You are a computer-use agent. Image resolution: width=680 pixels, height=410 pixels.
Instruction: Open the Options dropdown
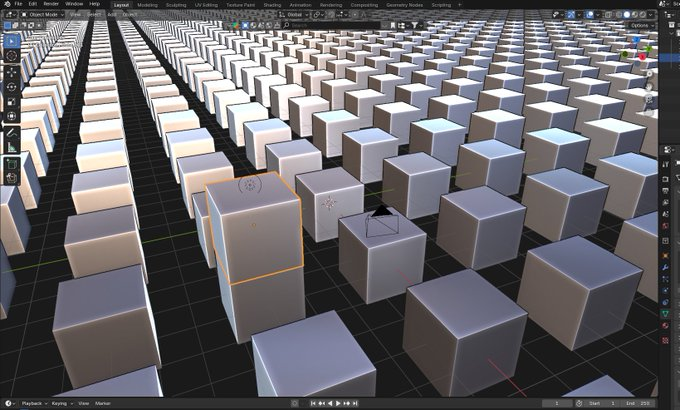point(641,26)
